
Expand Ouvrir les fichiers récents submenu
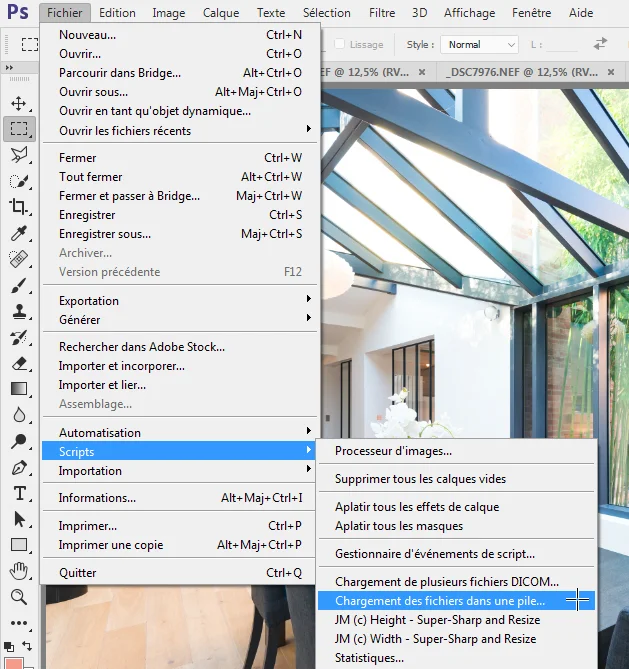[x=179, y=131]
